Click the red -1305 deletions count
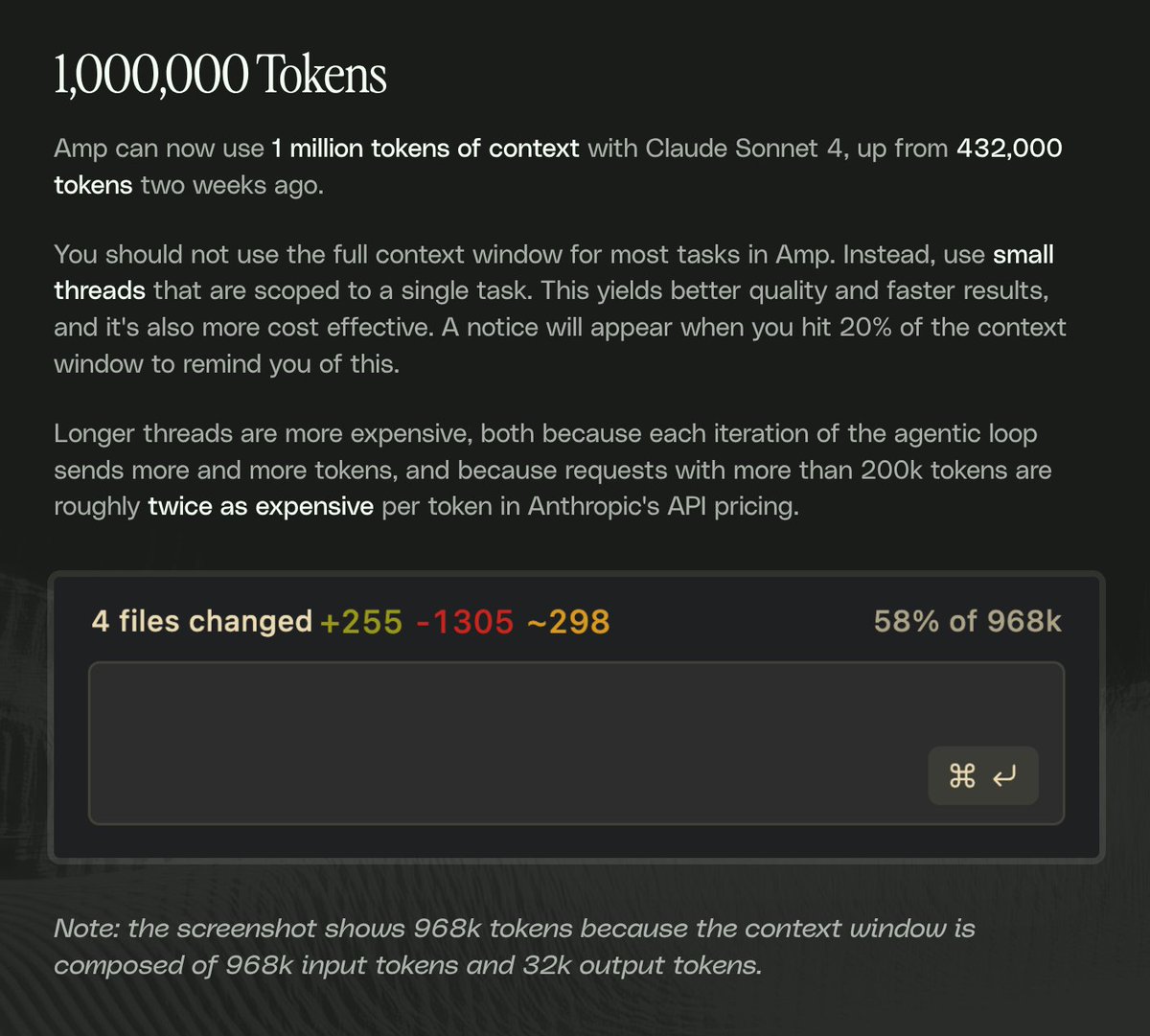Image resolution: width=1150 pixels, height=1036 pixels. 465,622
